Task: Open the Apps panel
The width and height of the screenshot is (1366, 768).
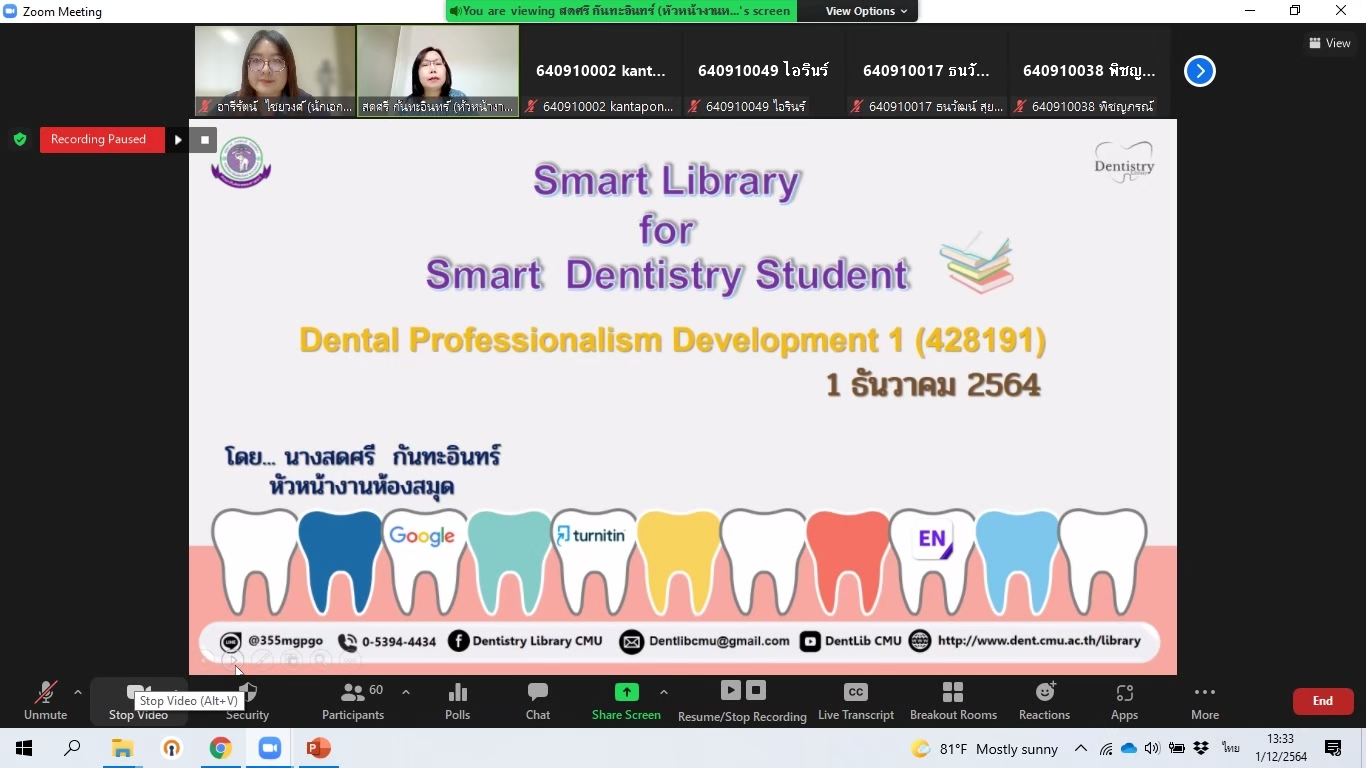Action: tap(1124, 700)
